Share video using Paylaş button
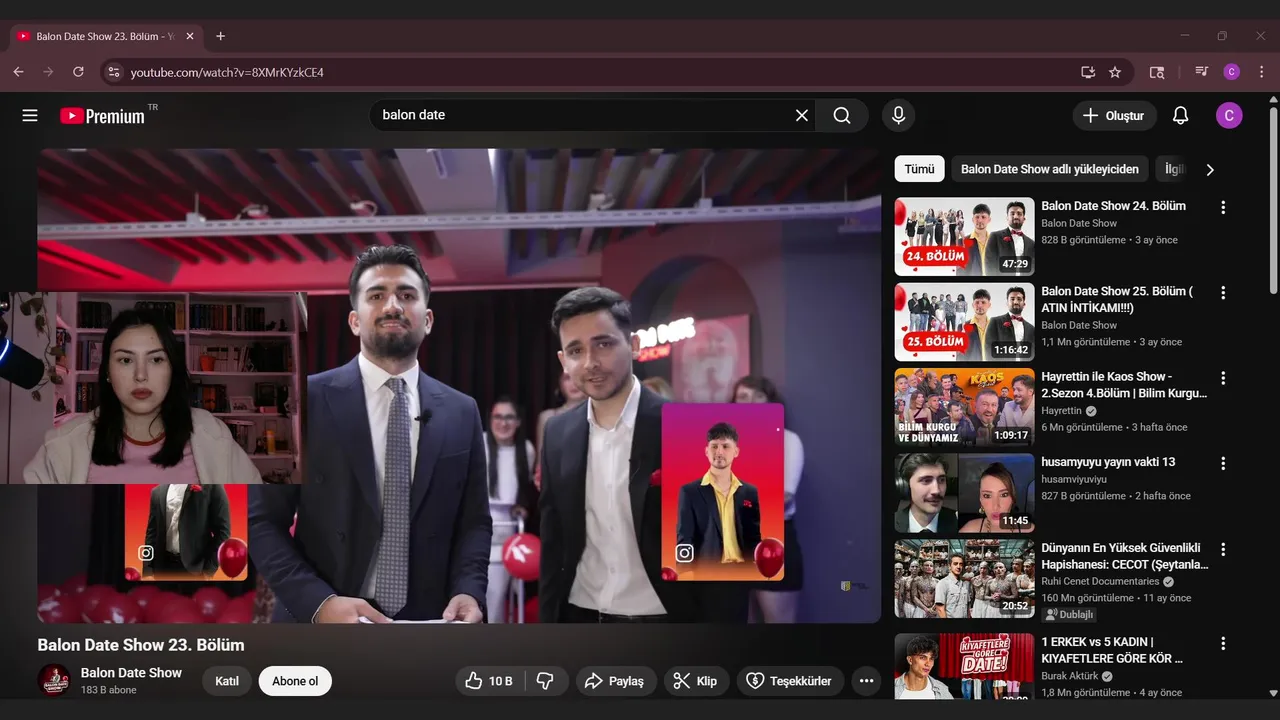The image size is (1280, 720). [615, 681]
